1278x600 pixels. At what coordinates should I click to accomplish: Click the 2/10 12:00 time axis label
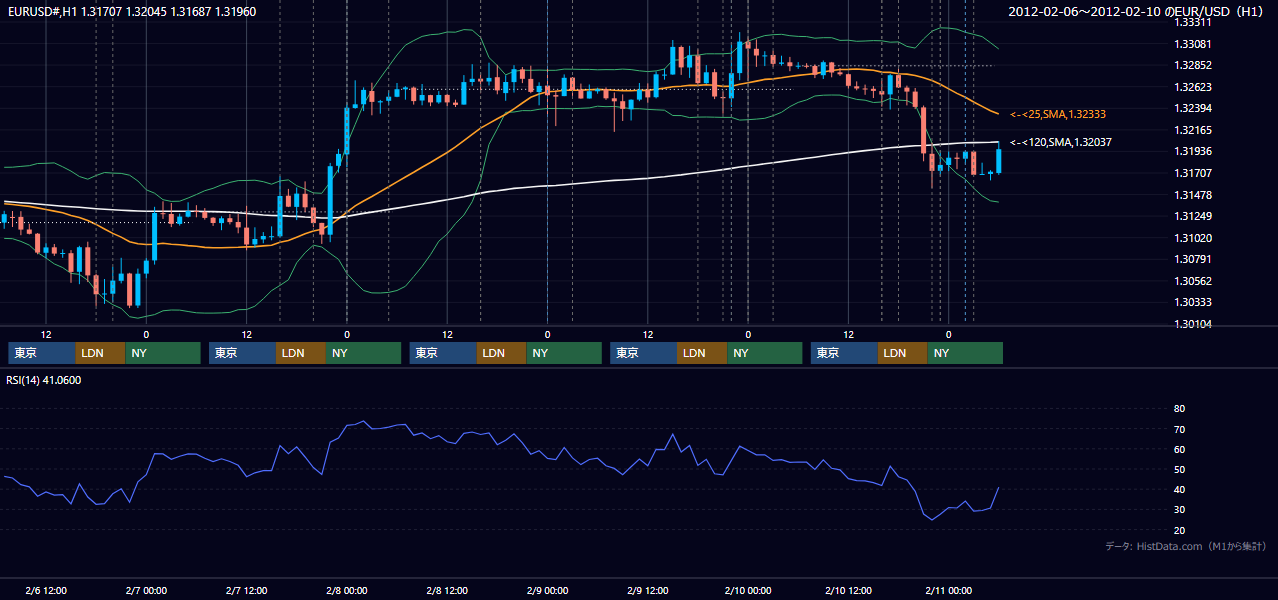tap(849, 590)
